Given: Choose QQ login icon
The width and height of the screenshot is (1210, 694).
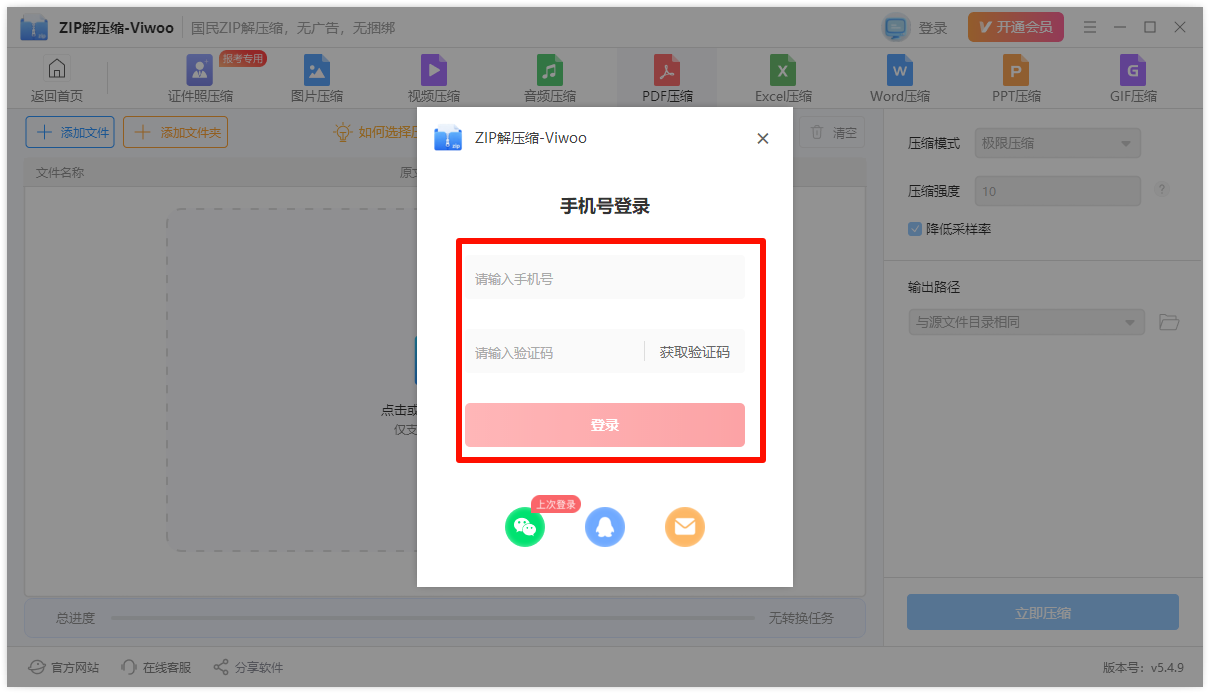Looking at the screenshot, I should click(x=605, y=526).
